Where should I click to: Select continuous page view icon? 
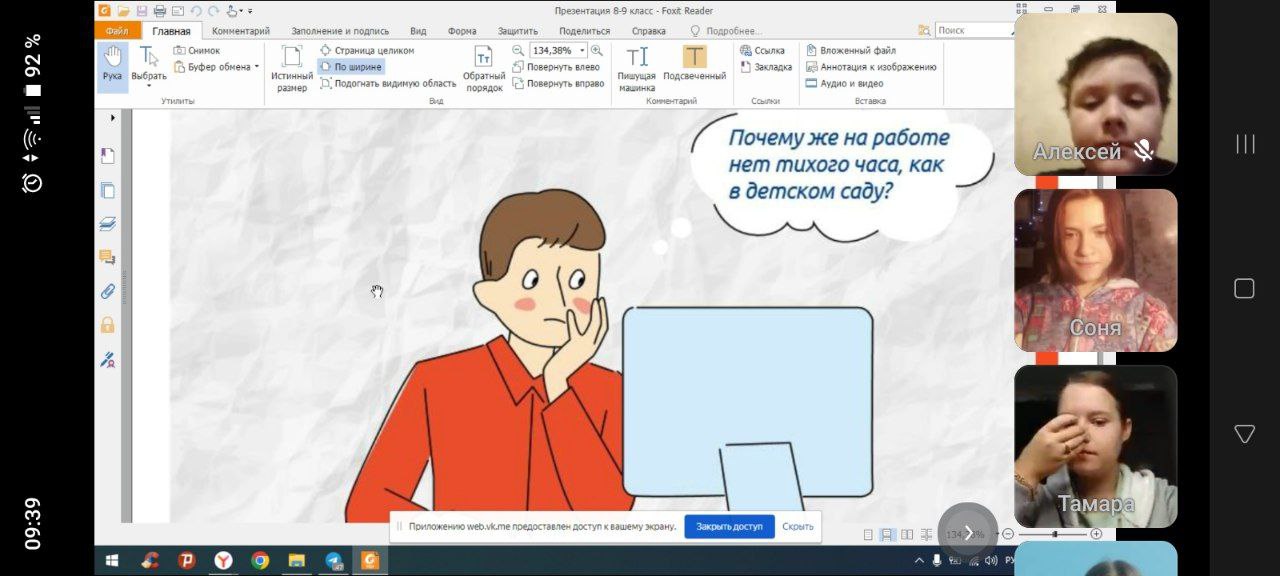tap(887, 535)
